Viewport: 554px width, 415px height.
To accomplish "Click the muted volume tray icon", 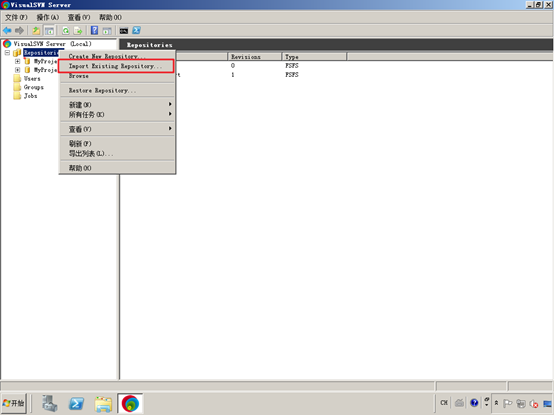I will (534, 403).
